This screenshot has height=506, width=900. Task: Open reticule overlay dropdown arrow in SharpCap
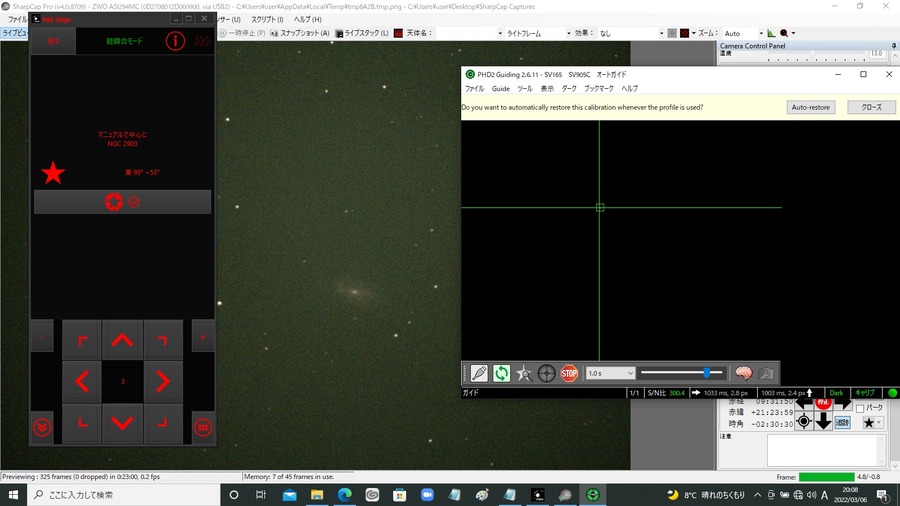(693, 33)
